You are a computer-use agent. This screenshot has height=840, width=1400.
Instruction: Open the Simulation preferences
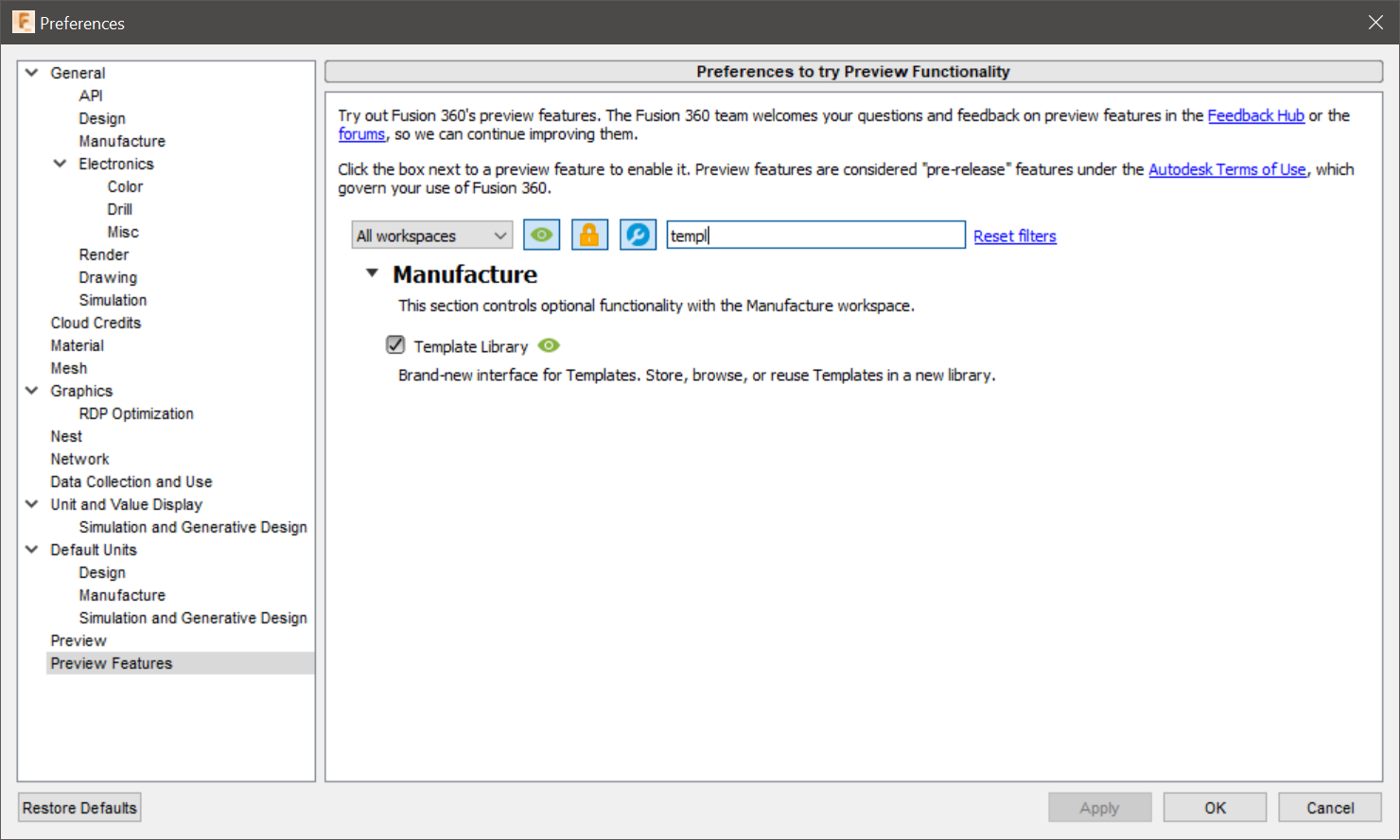(113, 300)
